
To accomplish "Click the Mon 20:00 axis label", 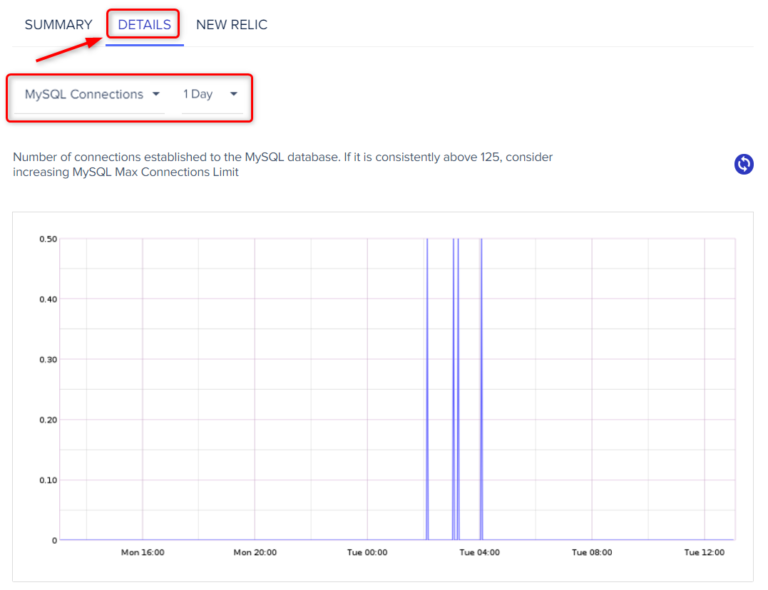I will click(255, 552).
